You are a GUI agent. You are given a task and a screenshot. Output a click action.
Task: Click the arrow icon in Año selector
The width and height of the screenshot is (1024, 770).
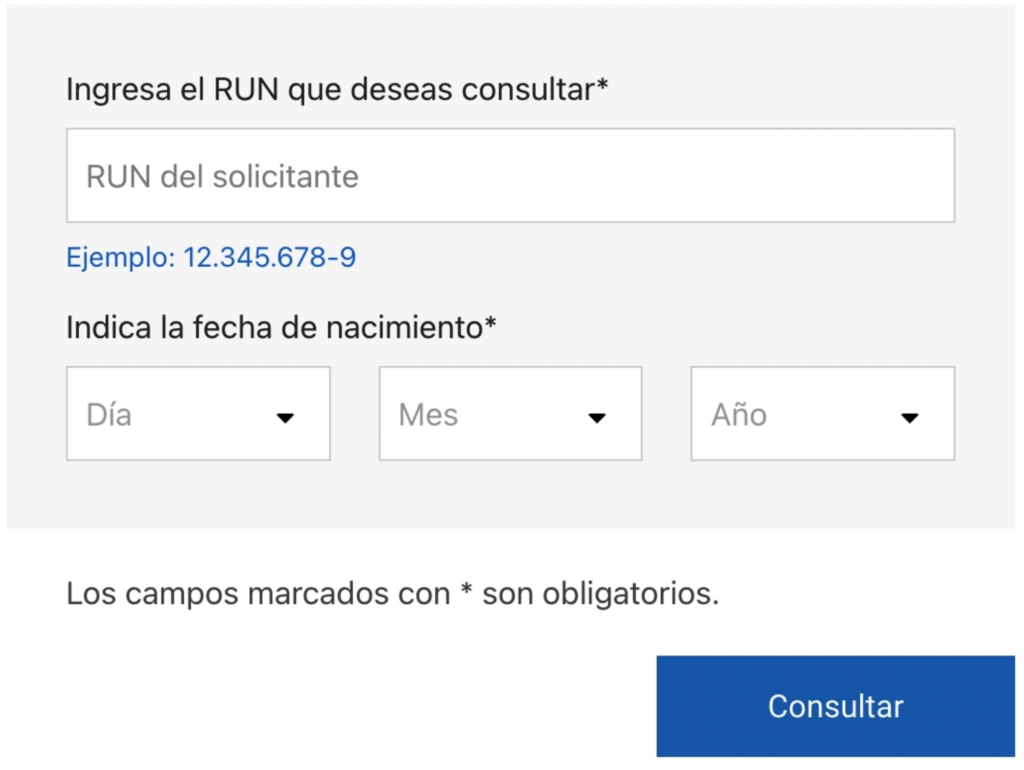click(x=909, y=418)
